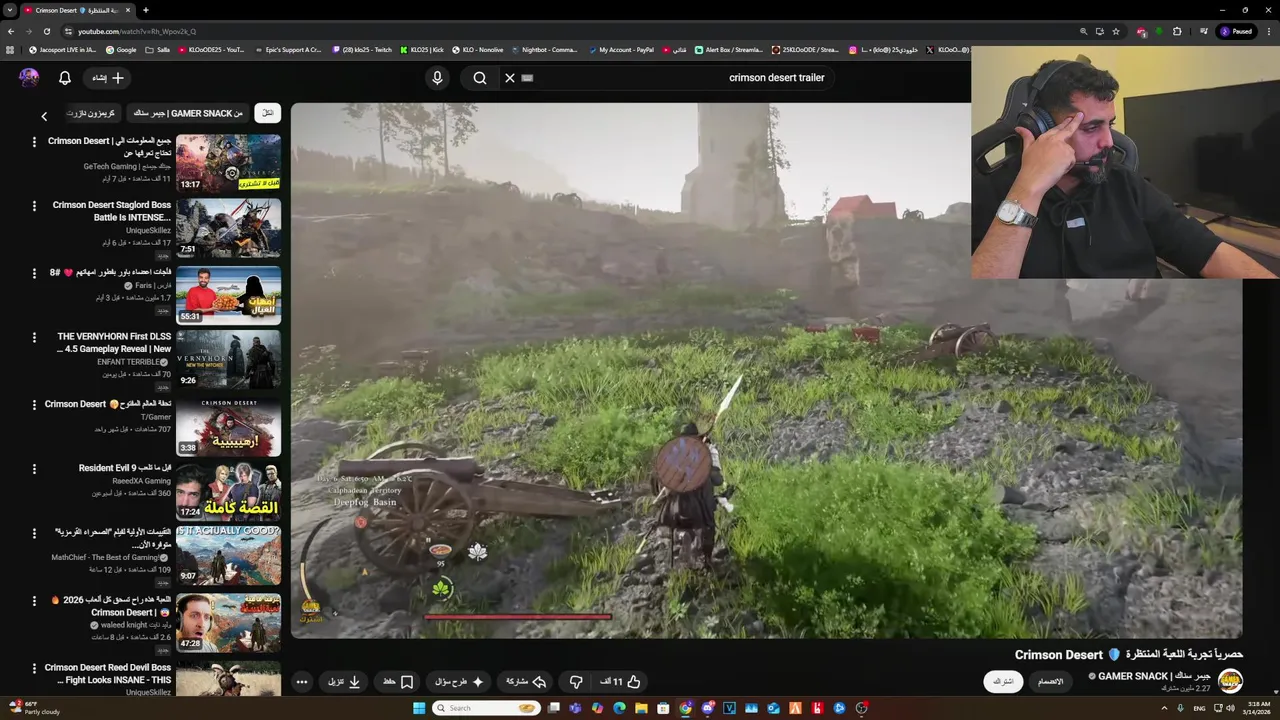The width and height of the screenshot is (1280, 720).
Task: Click the magnifier search icon beside search box
Action: pyautogui.click(x=480, y=78)
